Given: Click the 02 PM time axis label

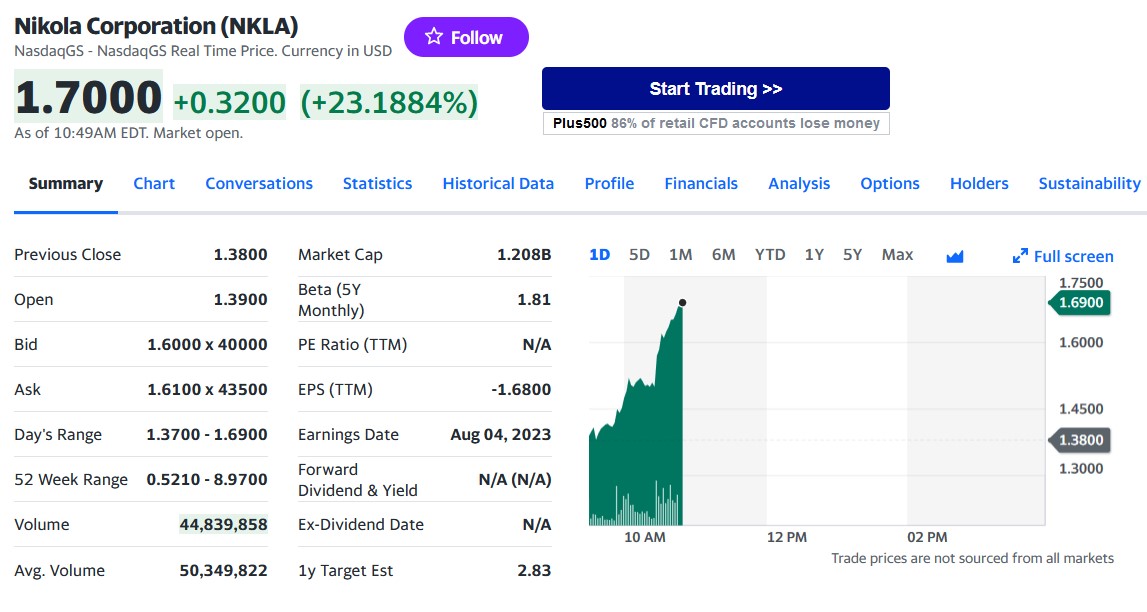Looking at the screenshot, I should point(927,537).
